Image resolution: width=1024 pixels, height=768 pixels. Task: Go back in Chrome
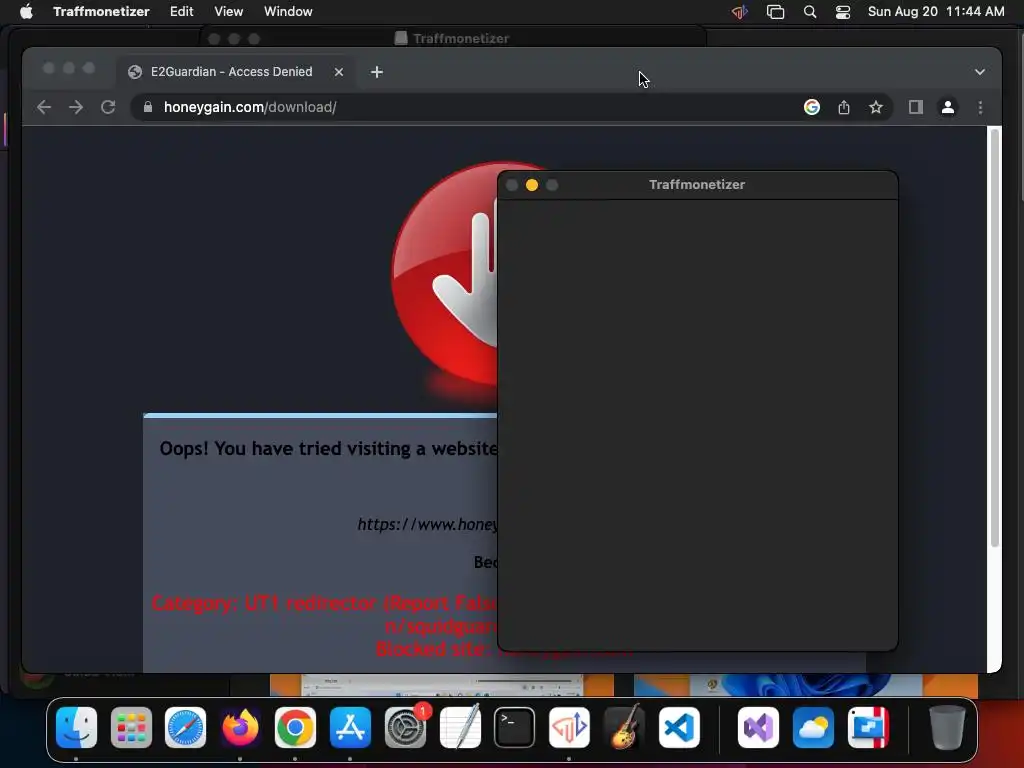click(x=44, y=107)
